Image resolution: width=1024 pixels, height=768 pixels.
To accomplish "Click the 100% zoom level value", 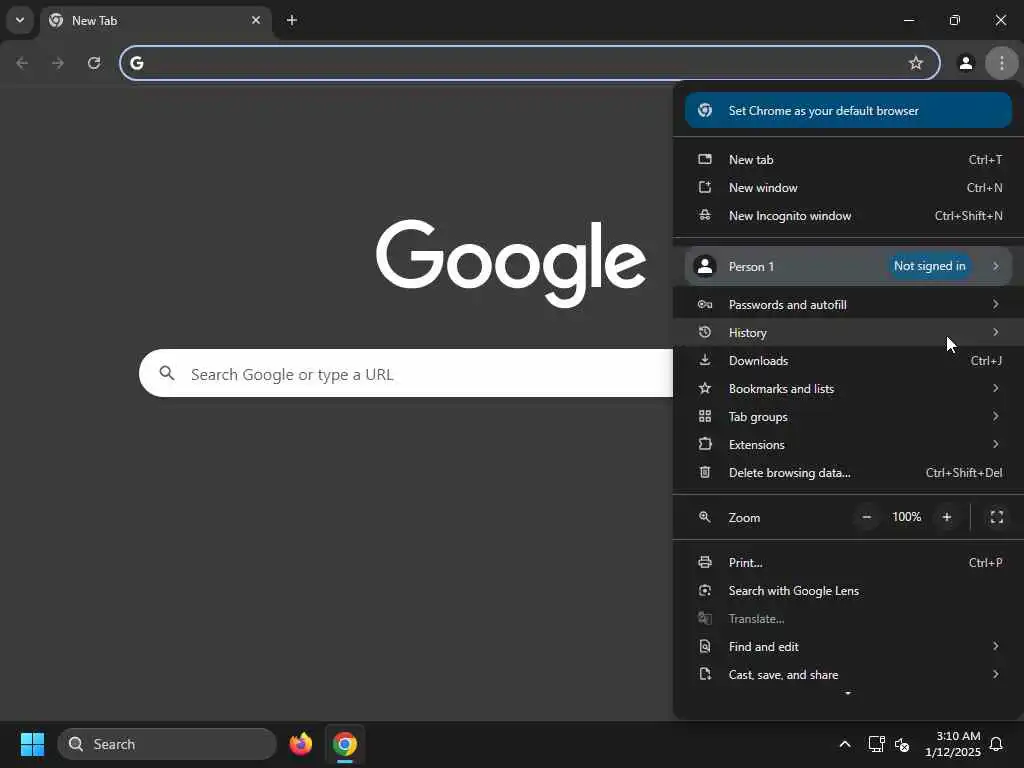I will pos(906,517).
